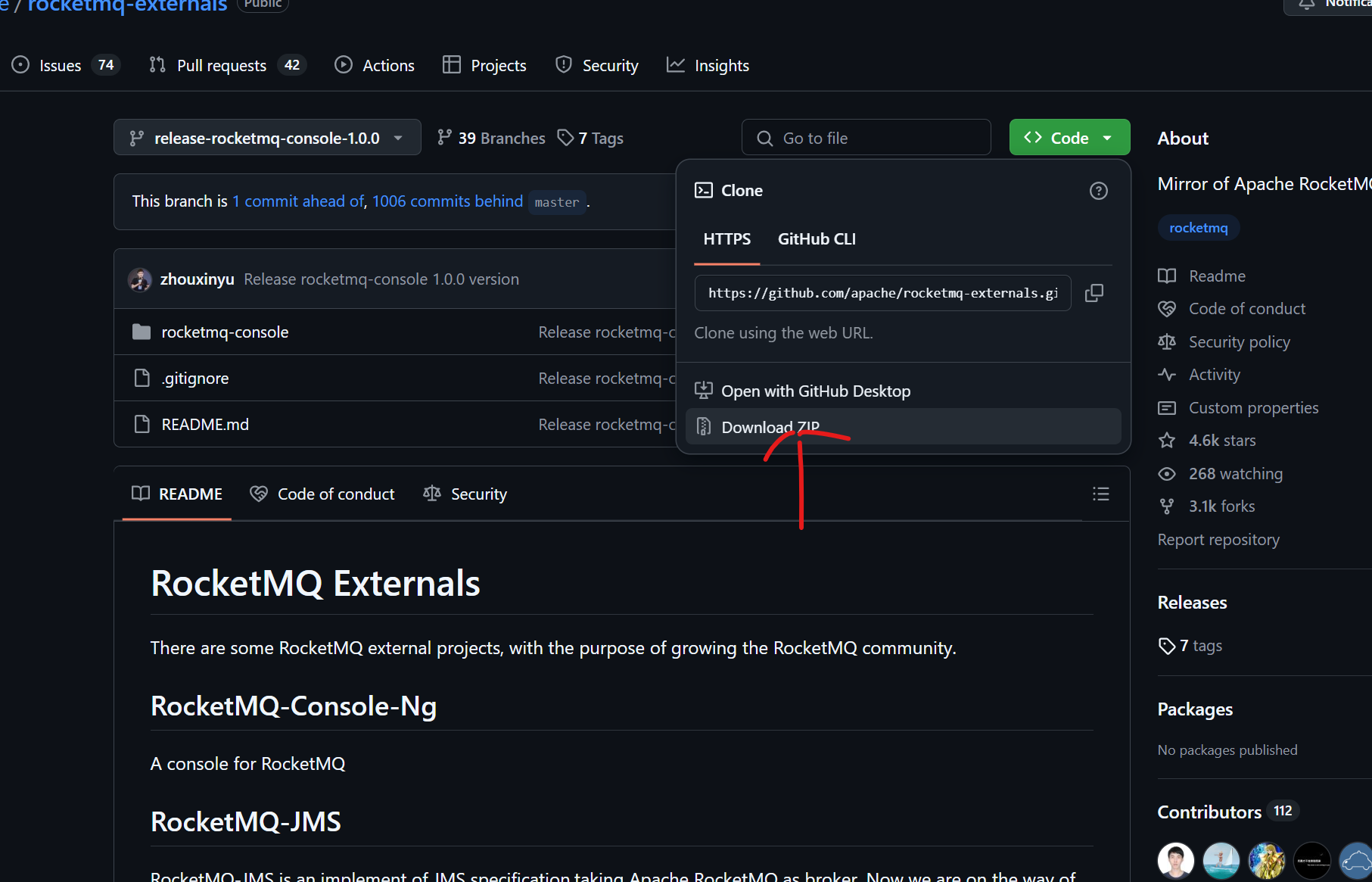The height and width of the screenshot is (882, 1372).
Task: Copy the clone URL to clipboard
Action: (1094, 293)
